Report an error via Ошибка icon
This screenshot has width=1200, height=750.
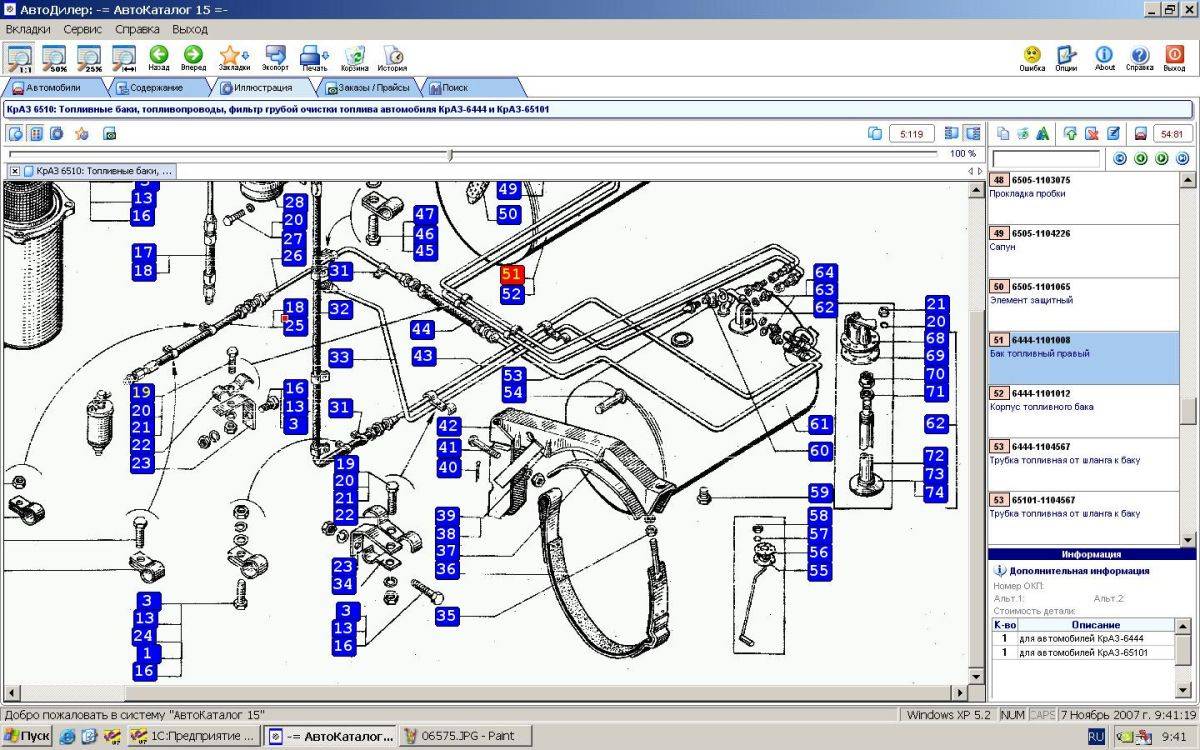[1032, 58]
